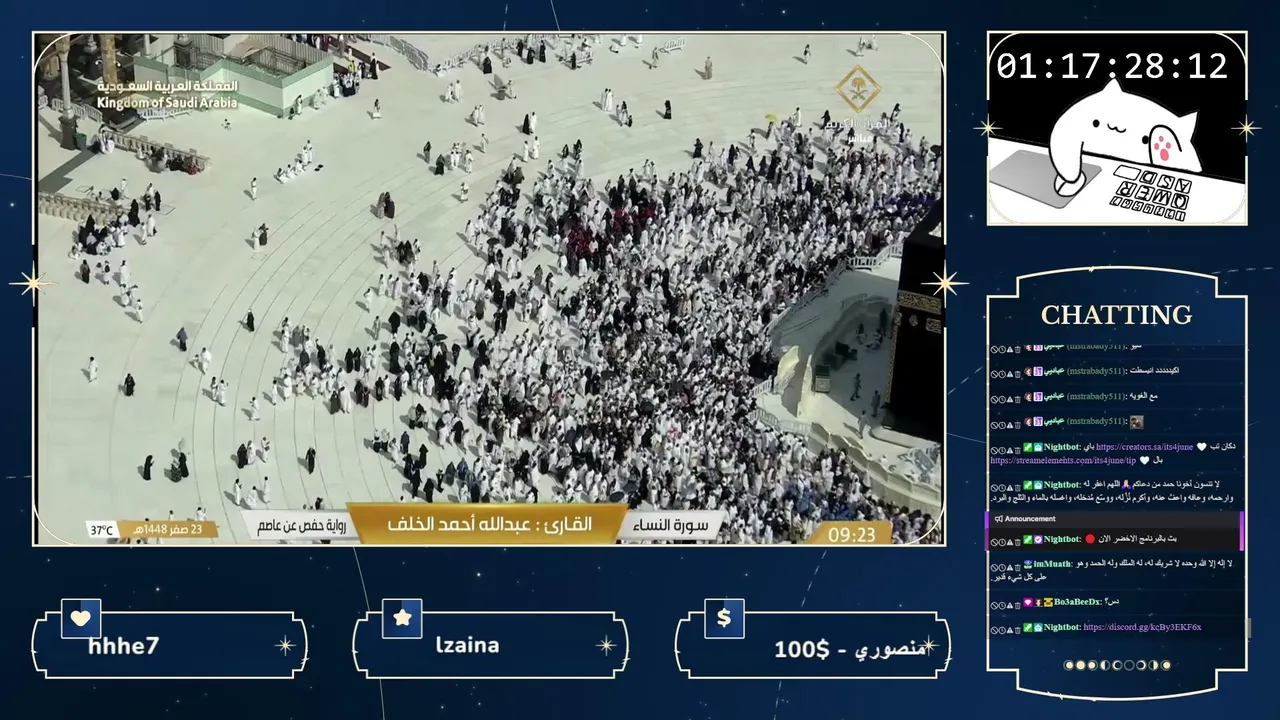Timeout the sender of "اكيددددد انبسطت"
Image resolution: width=1280 pixels, height=720 pixels.
(x=1001, y=372)
